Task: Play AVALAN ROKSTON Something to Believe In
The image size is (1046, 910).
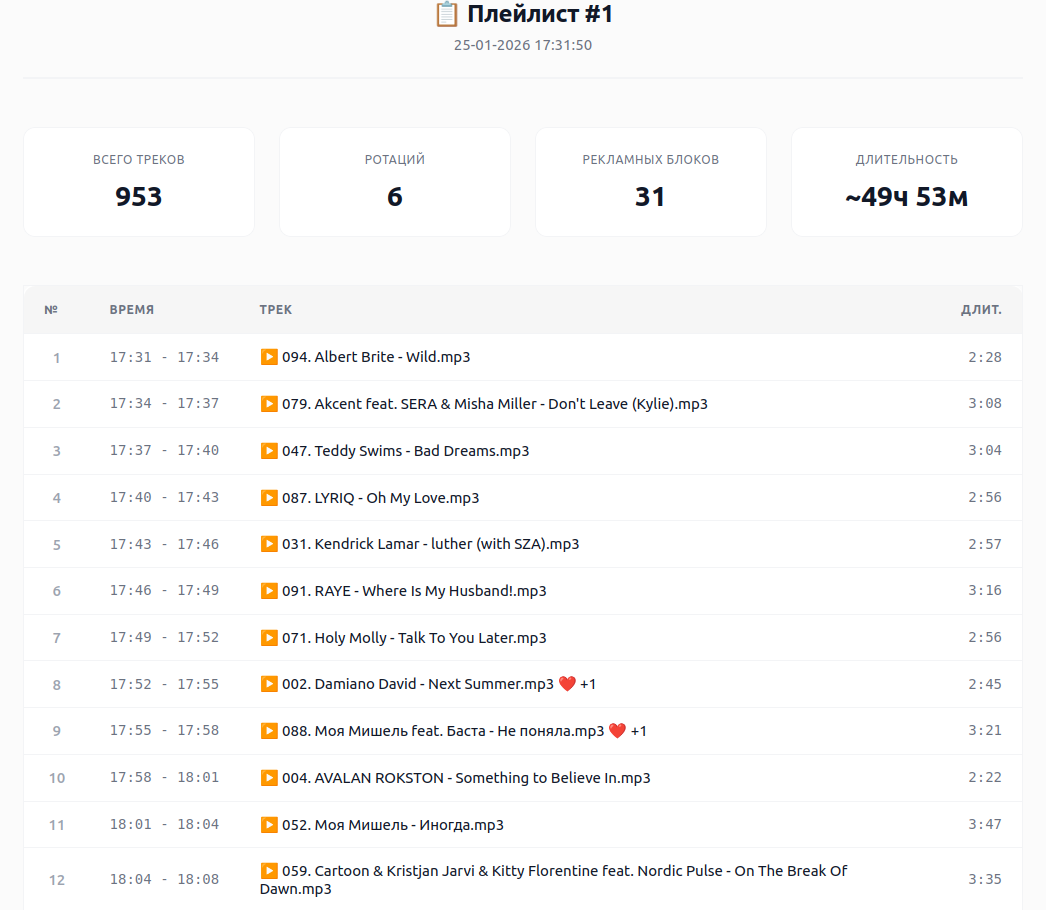Action: [269, 778]
